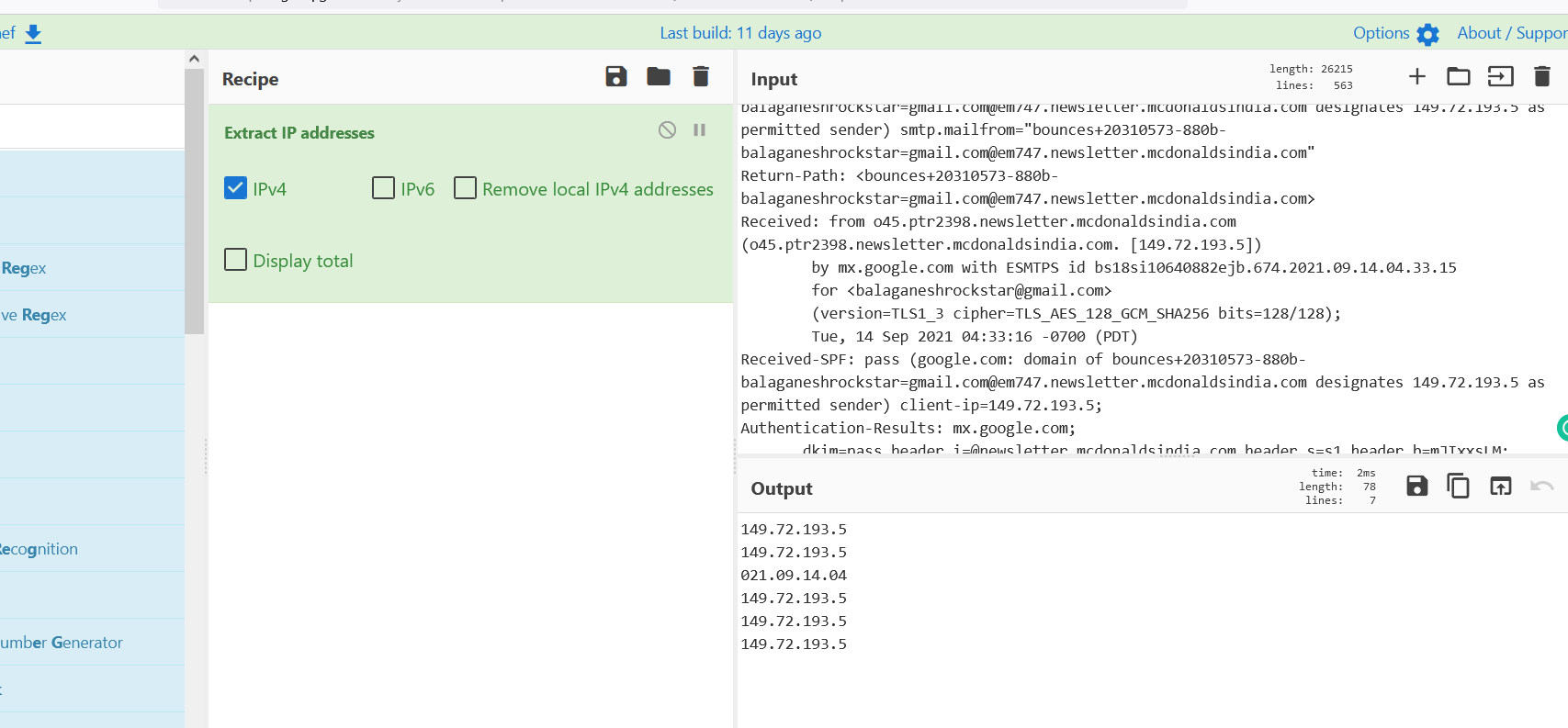Clear the recipe with the trash icon

tap(701, 77)
